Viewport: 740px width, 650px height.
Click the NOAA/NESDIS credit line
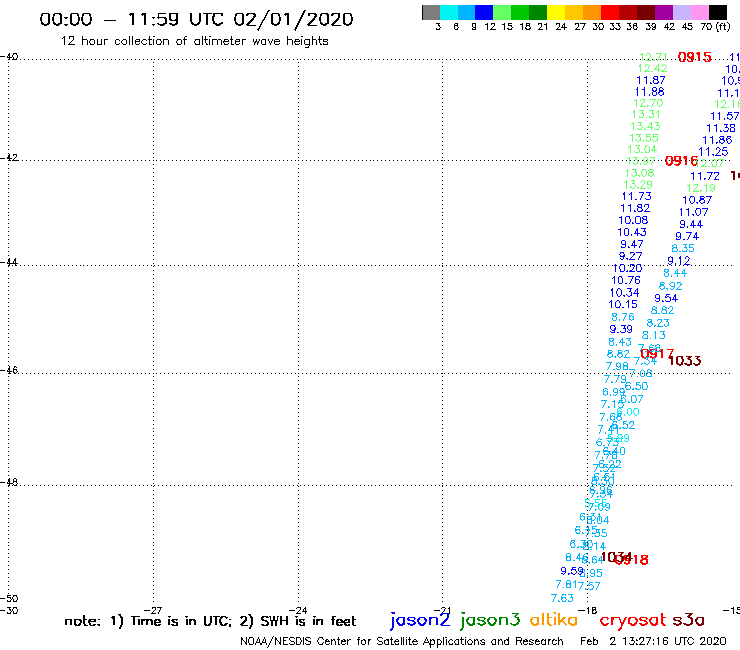click(402, 641)
